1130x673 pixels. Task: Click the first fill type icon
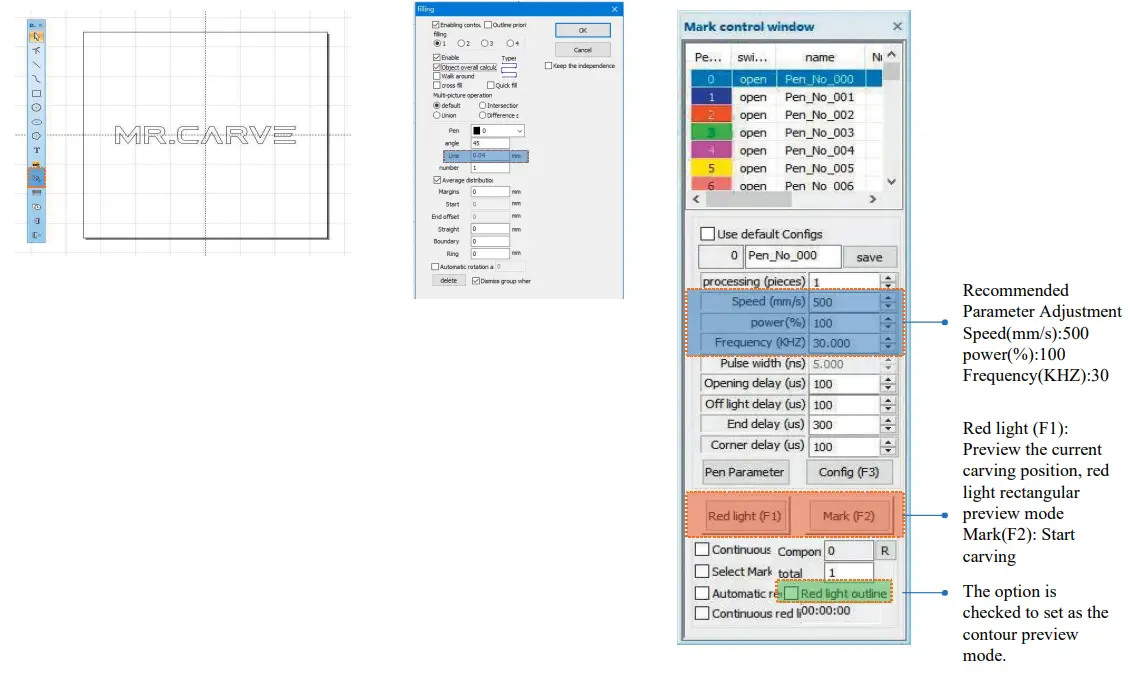click(x=509, y=66)
